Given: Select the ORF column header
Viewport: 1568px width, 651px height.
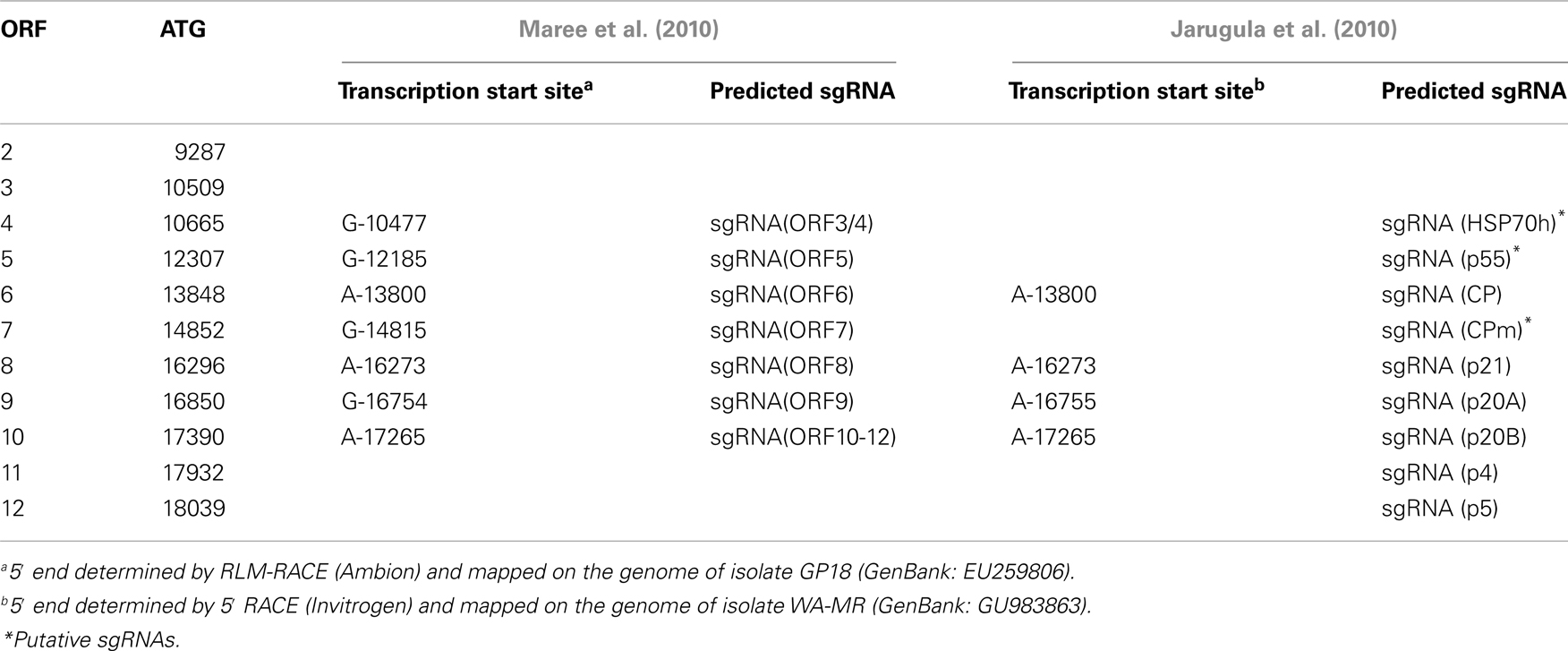Looking at the screenshot, I should [x=23, y=30].
